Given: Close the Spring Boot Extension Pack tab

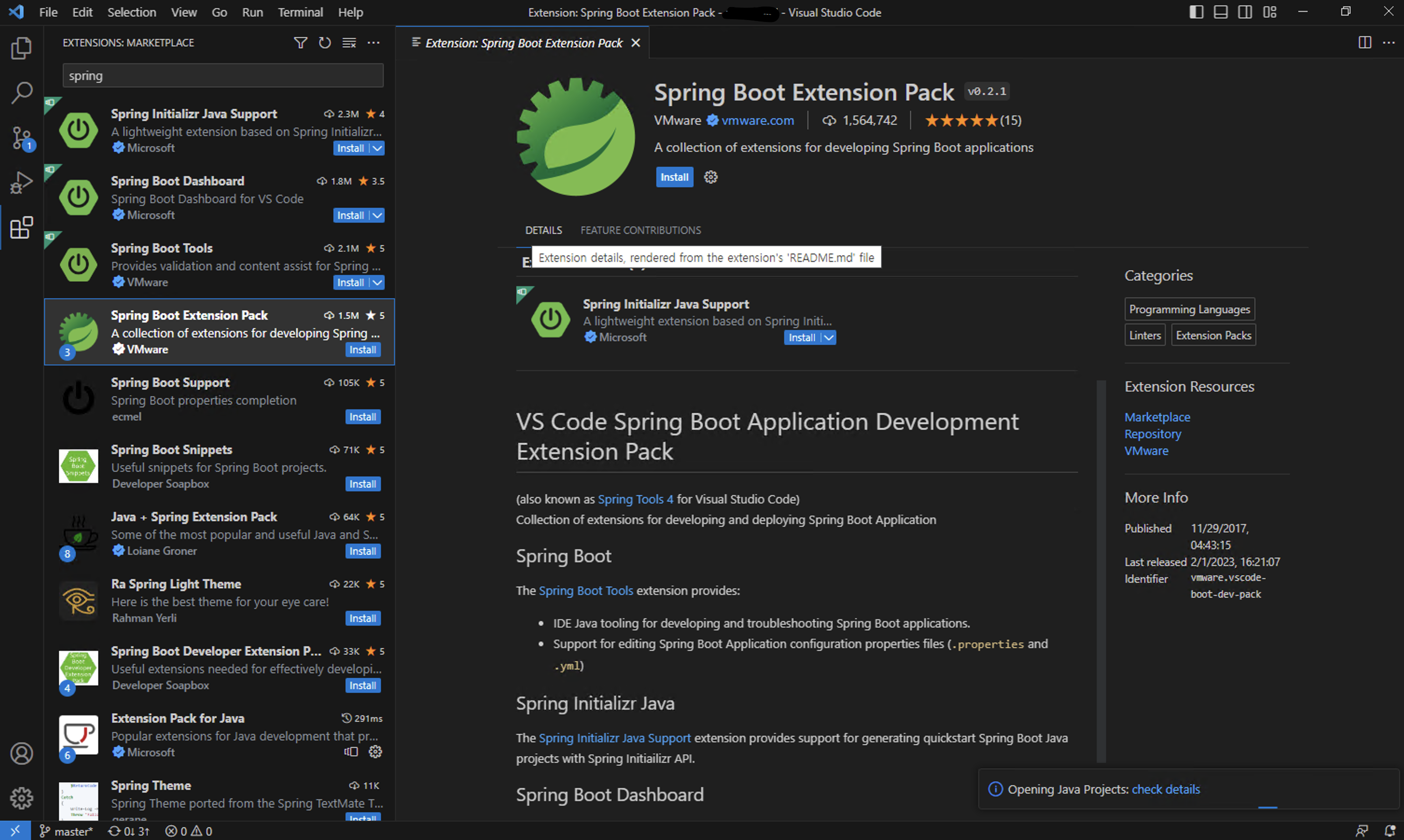Looking at the screenshot, I should [x=636, y=43].
